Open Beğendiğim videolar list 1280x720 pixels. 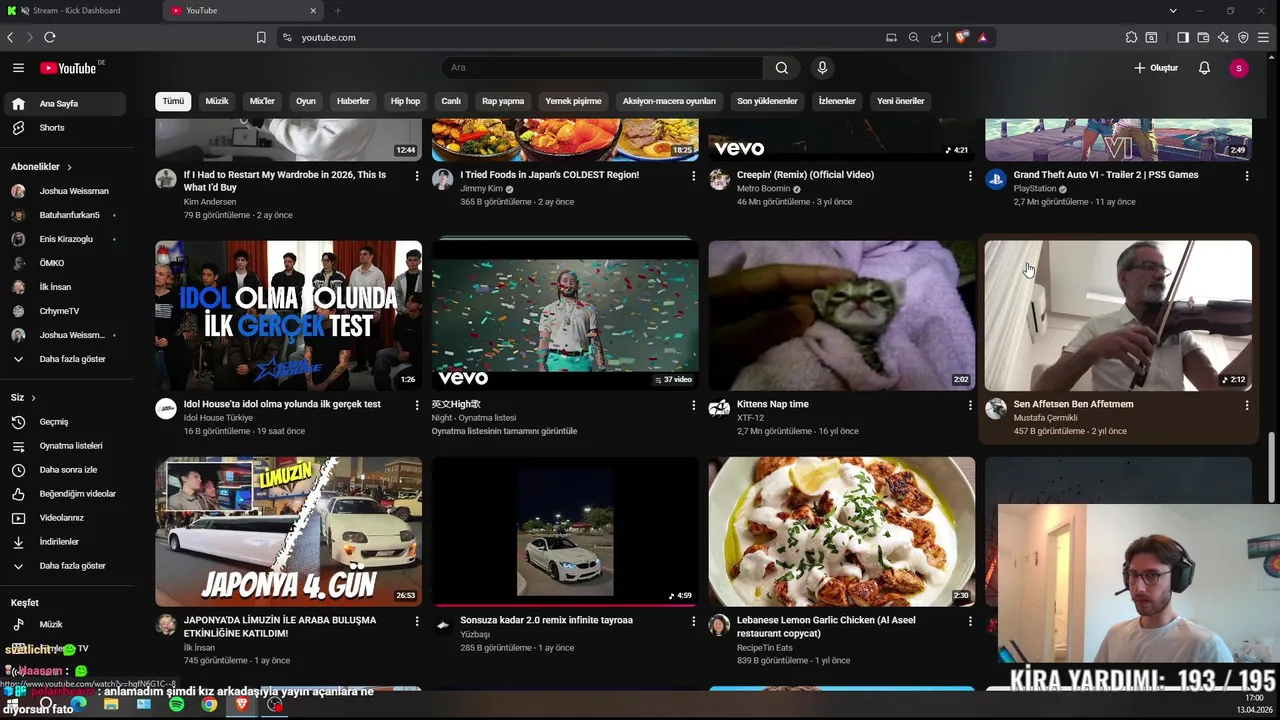point(63,494)
